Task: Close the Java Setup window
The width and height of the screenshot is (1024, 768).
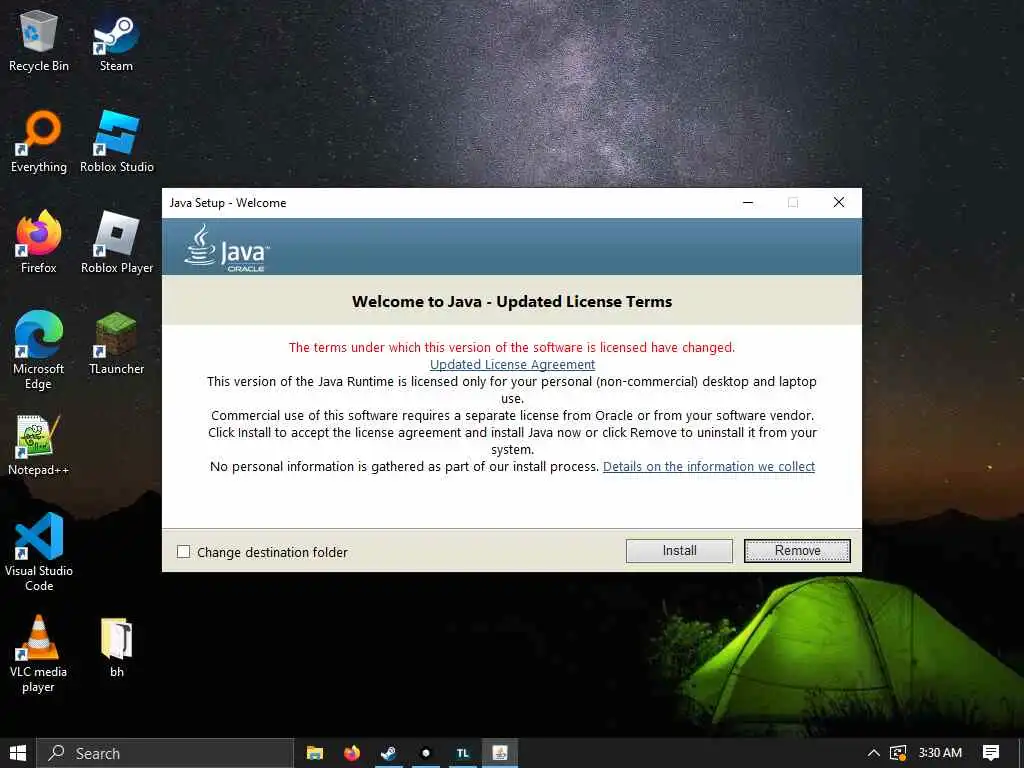Action: (839, 202)
